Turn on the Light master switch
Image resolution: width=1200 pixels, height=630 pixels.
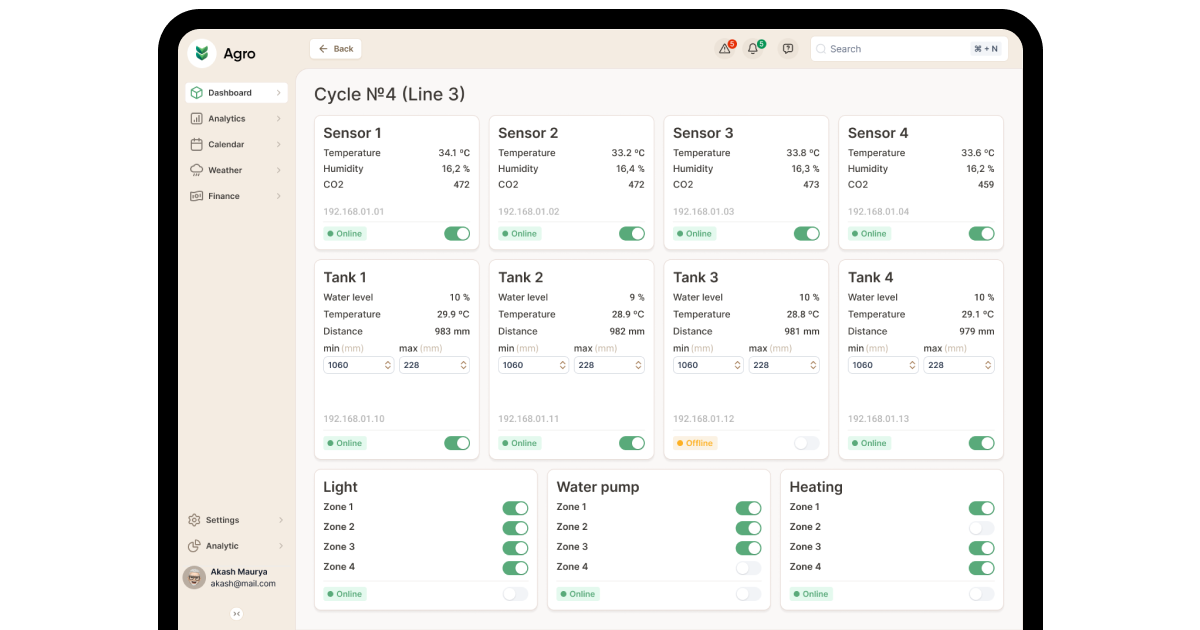[515, 594]
